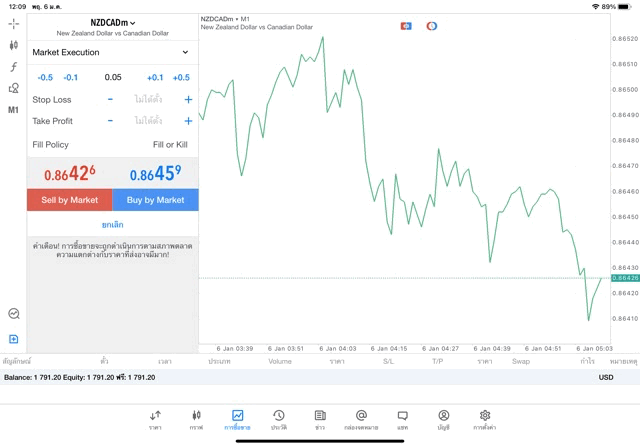Decrease volume by 0.1
Image resolution: width=640 pixels, height=447 pixels.
click(x=70, y=78)
